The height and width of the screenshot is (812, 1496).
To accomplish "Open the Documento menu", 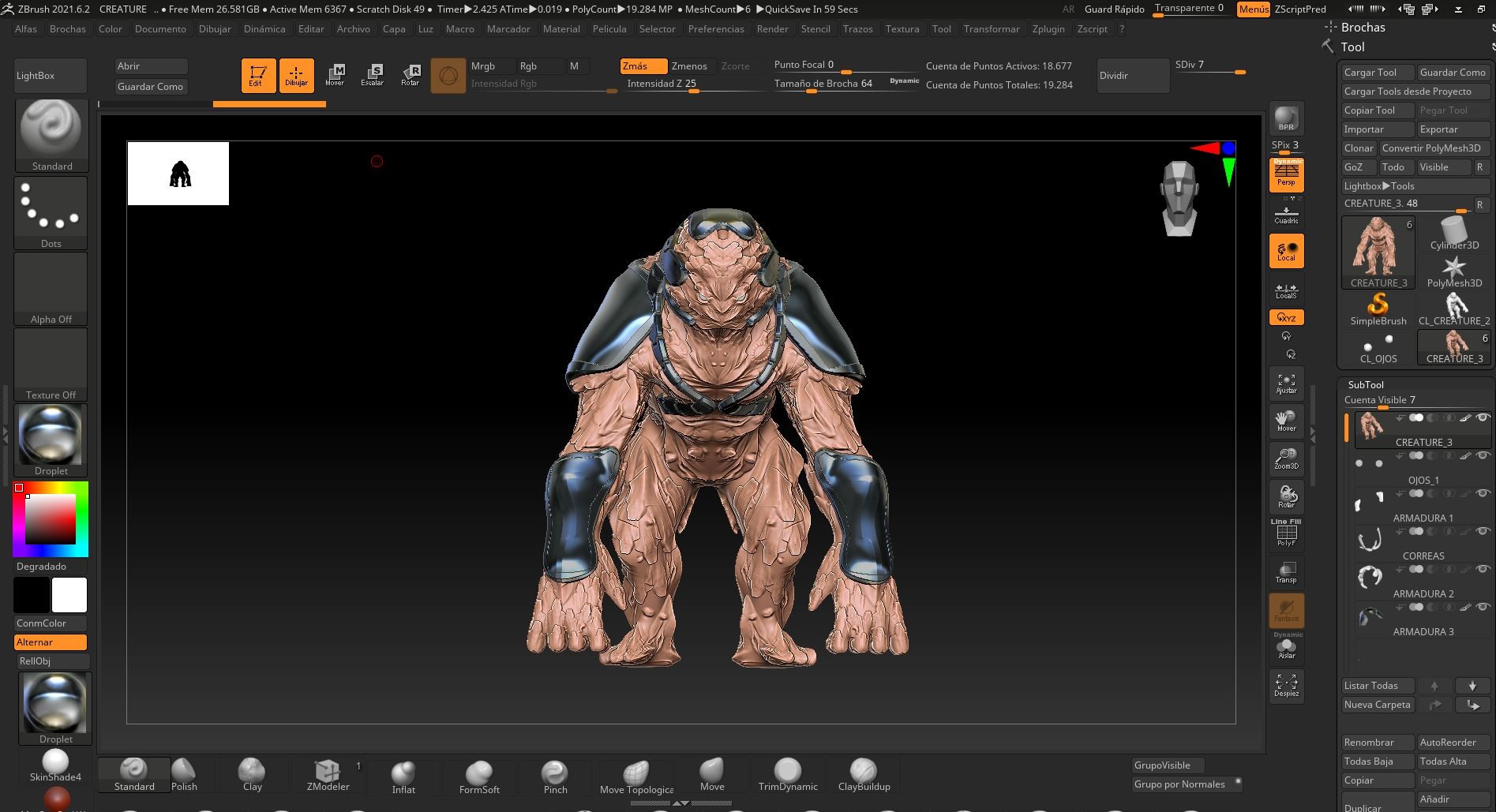I will (160, 29).
